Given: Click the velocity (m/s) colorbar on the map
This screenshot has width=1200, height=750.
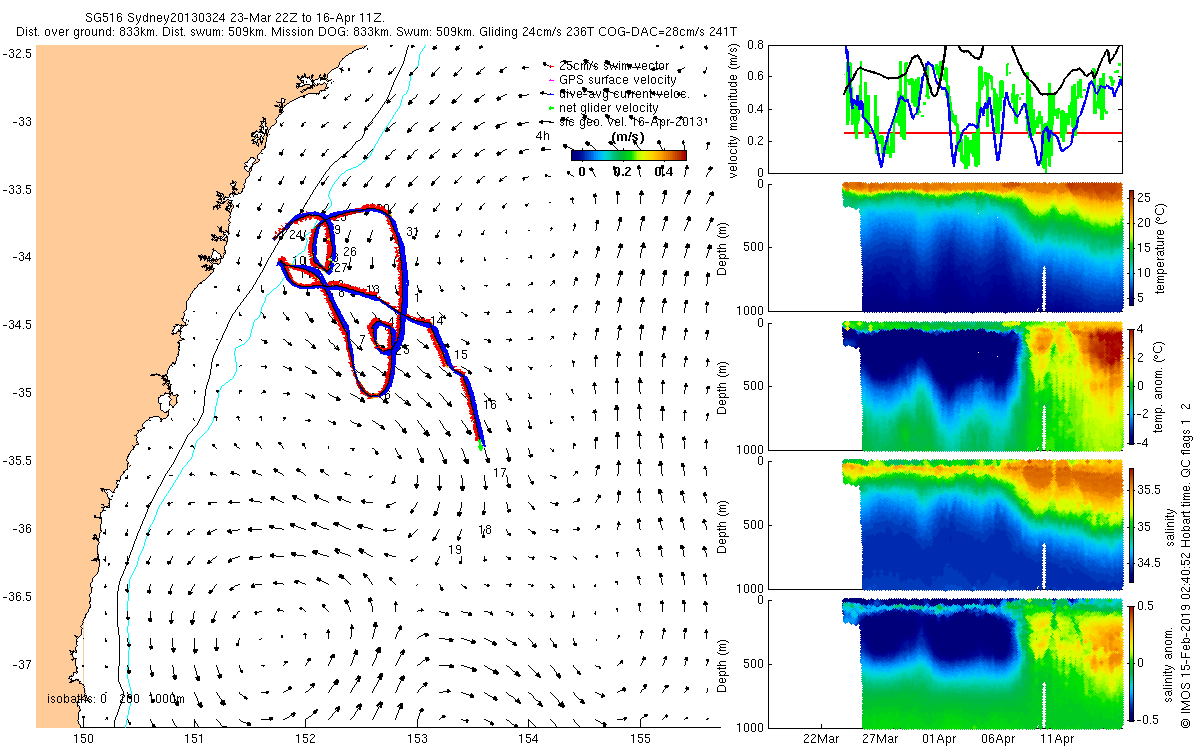Looking at the screenshot, I should (x=629, y=155).
